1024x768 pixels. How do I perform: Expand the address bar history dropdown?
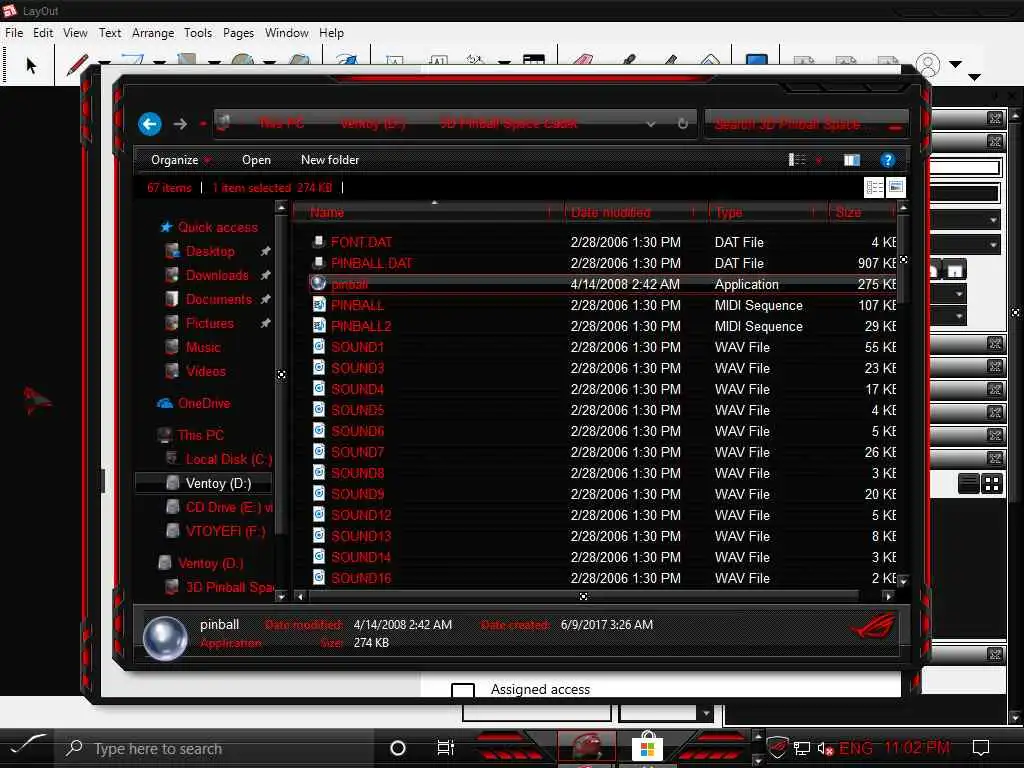point(650,123)
